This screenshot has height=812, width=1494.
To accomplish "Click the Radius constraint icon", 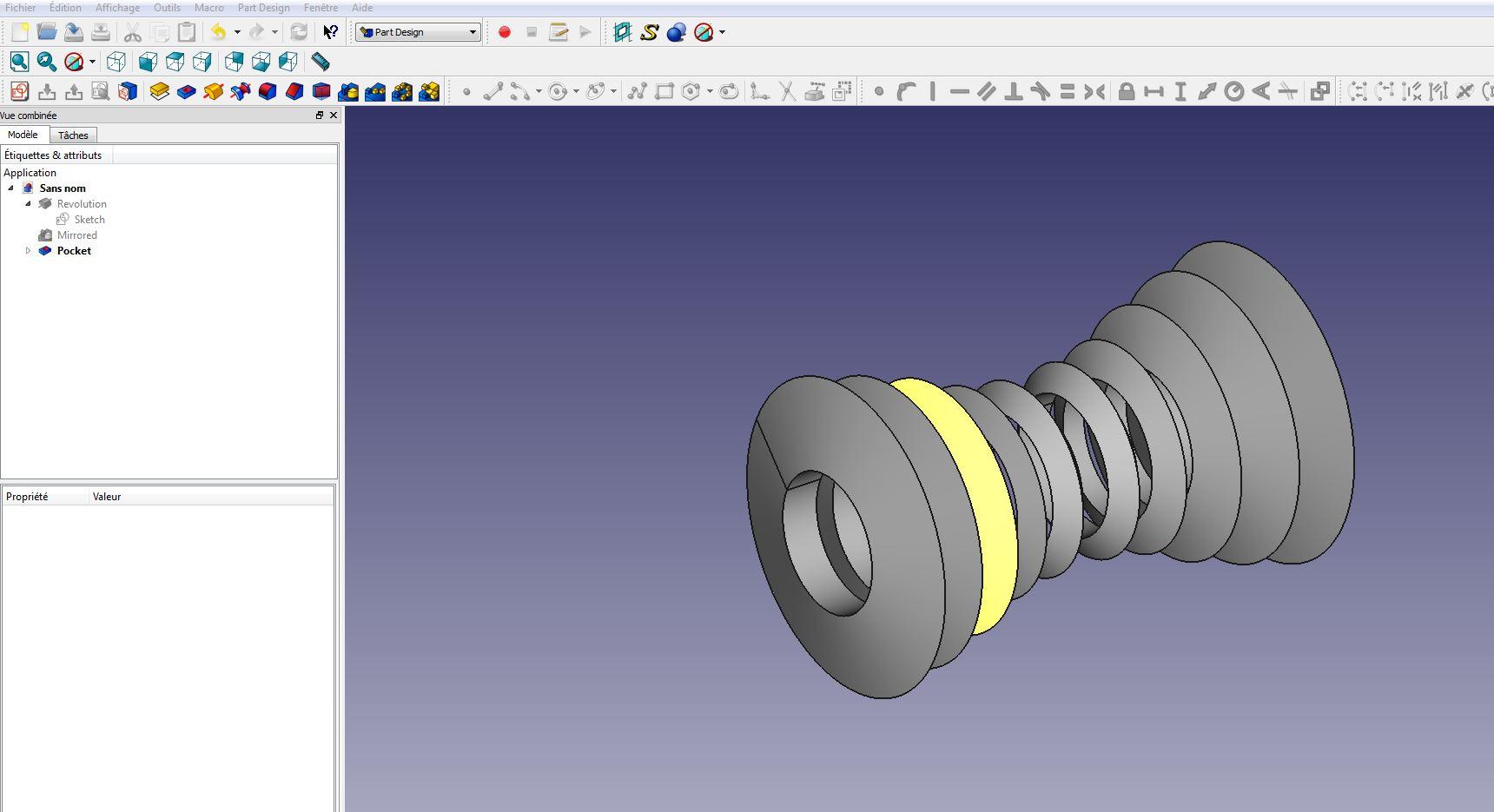I will (1234, 91).
